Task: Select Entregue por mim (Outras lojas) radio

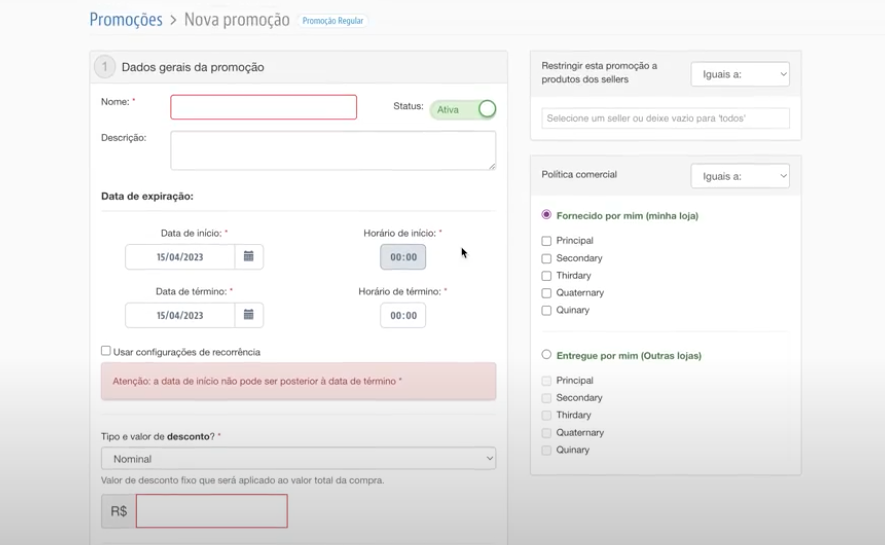Action: click(x=546, y=355)
